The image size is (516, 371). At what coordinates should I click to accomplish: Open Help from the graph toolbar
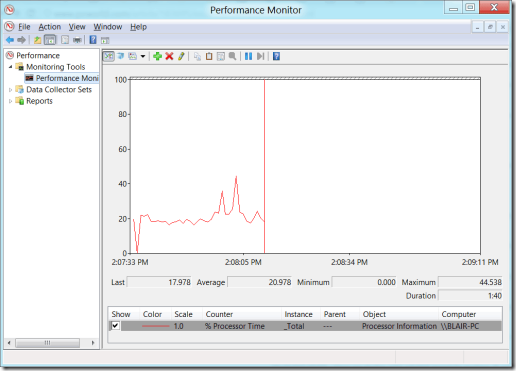pyautogui.click(x=276, y=56)
